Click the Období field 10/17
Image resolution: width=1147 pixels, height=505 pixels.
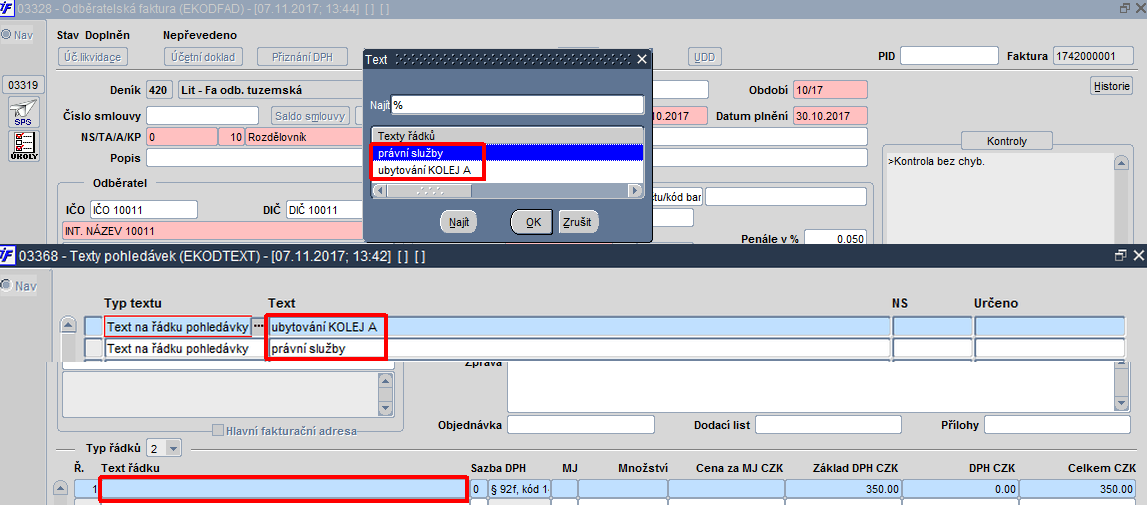point(830,90)
